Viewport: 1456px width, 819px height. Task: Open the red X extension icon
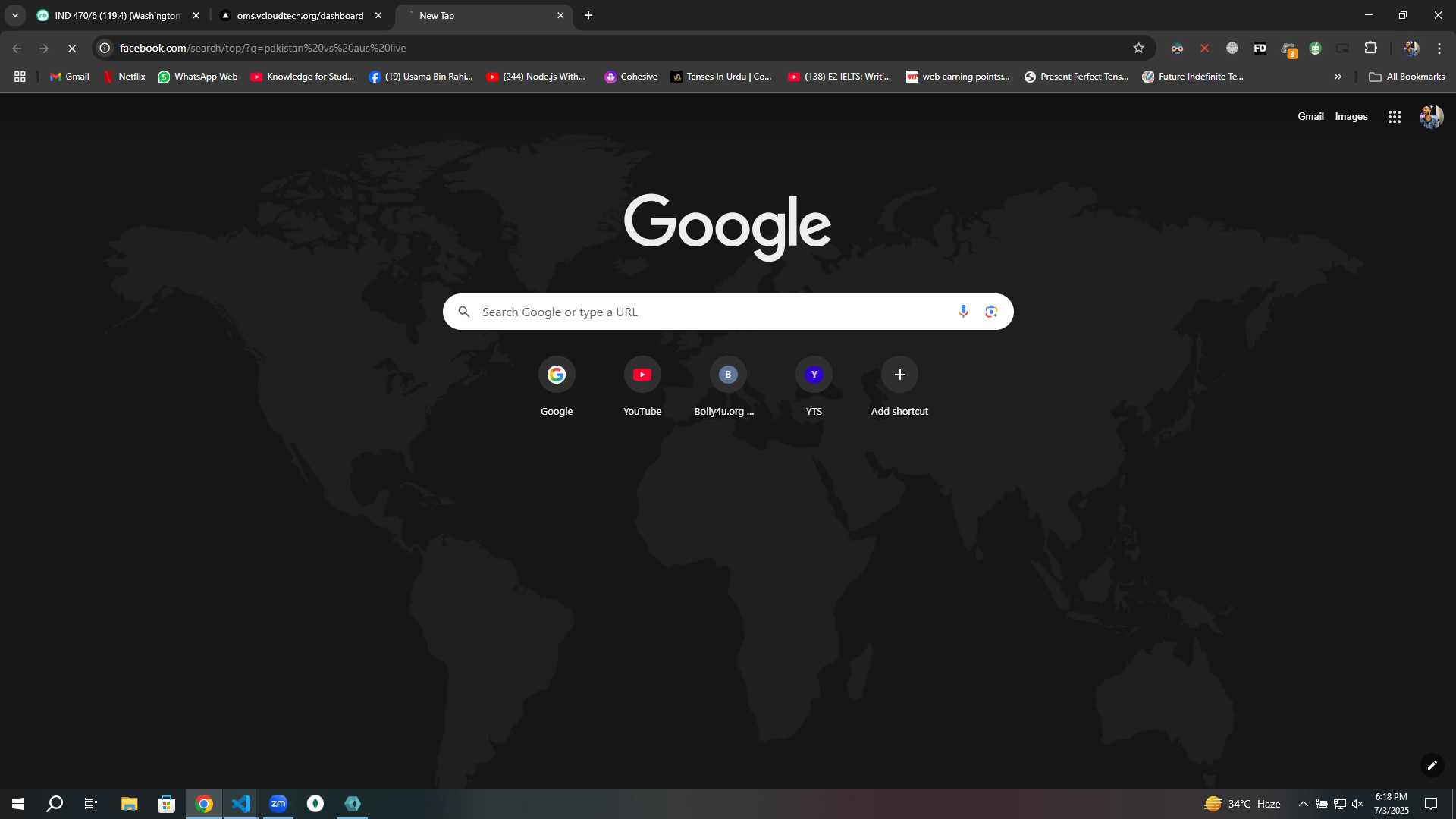pos(1204,48)
